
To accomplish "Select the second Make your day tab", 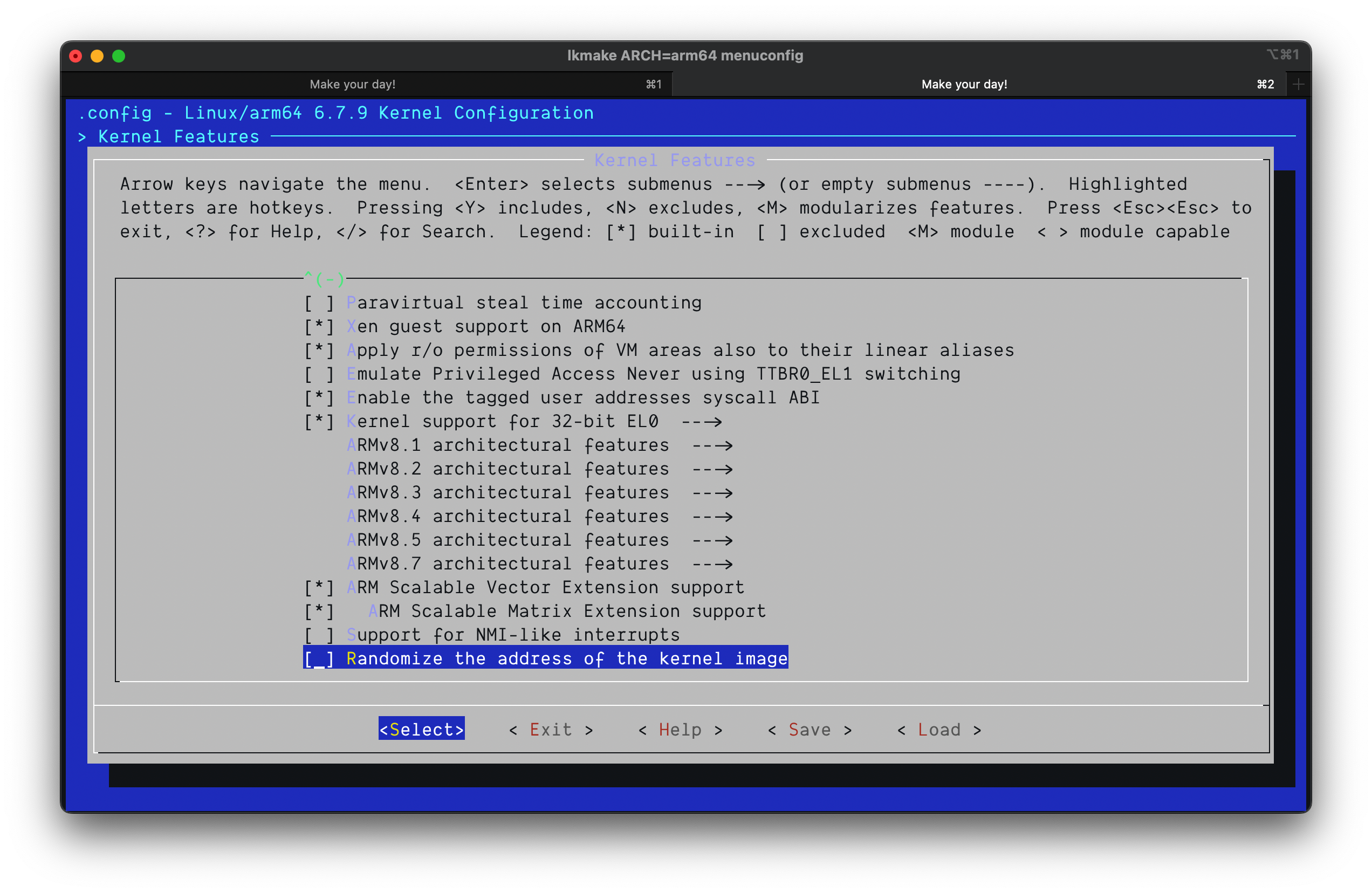I will (x=964, y=84).
